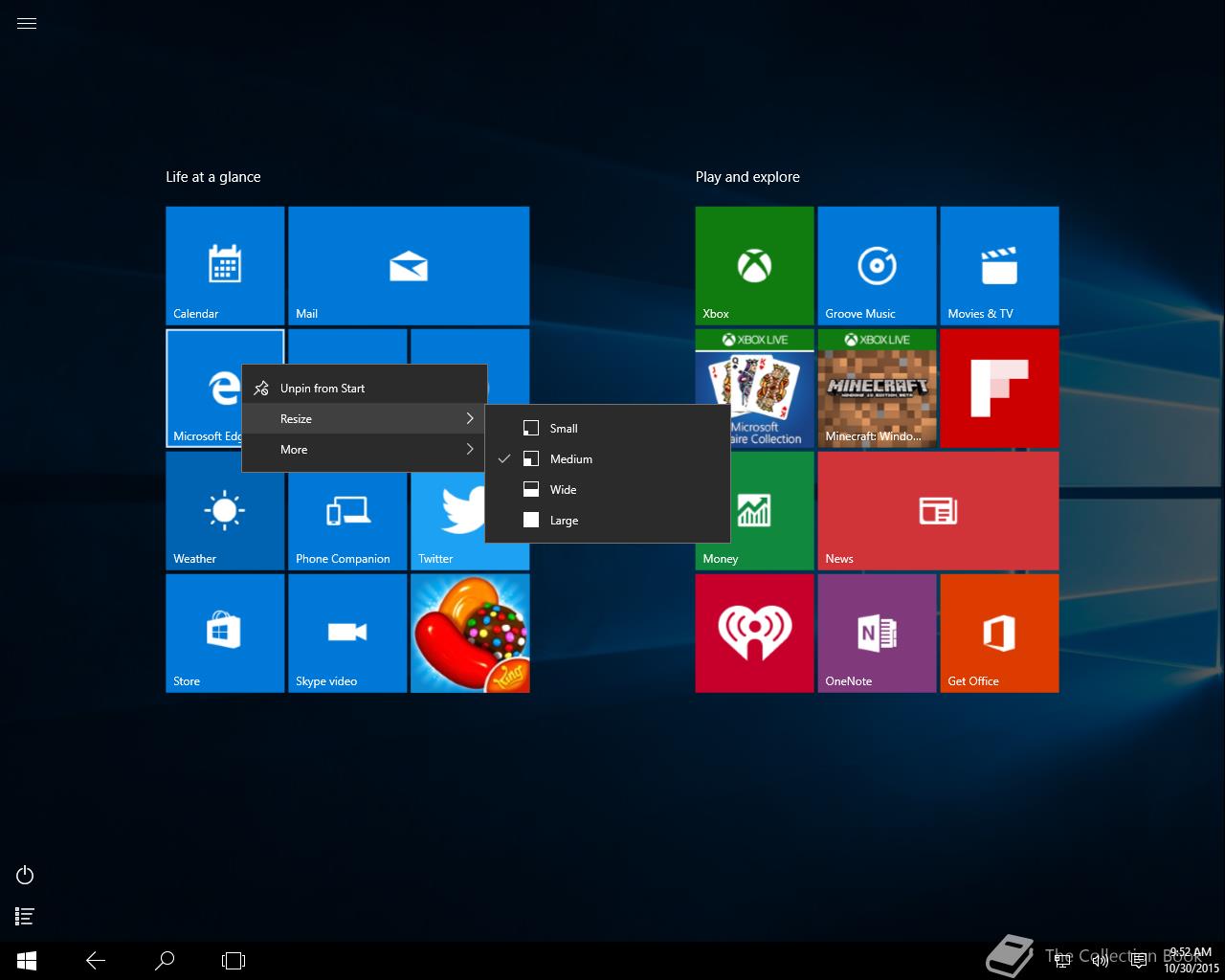Open the Weather tile
1225x980 pixels.
point(224,510)
